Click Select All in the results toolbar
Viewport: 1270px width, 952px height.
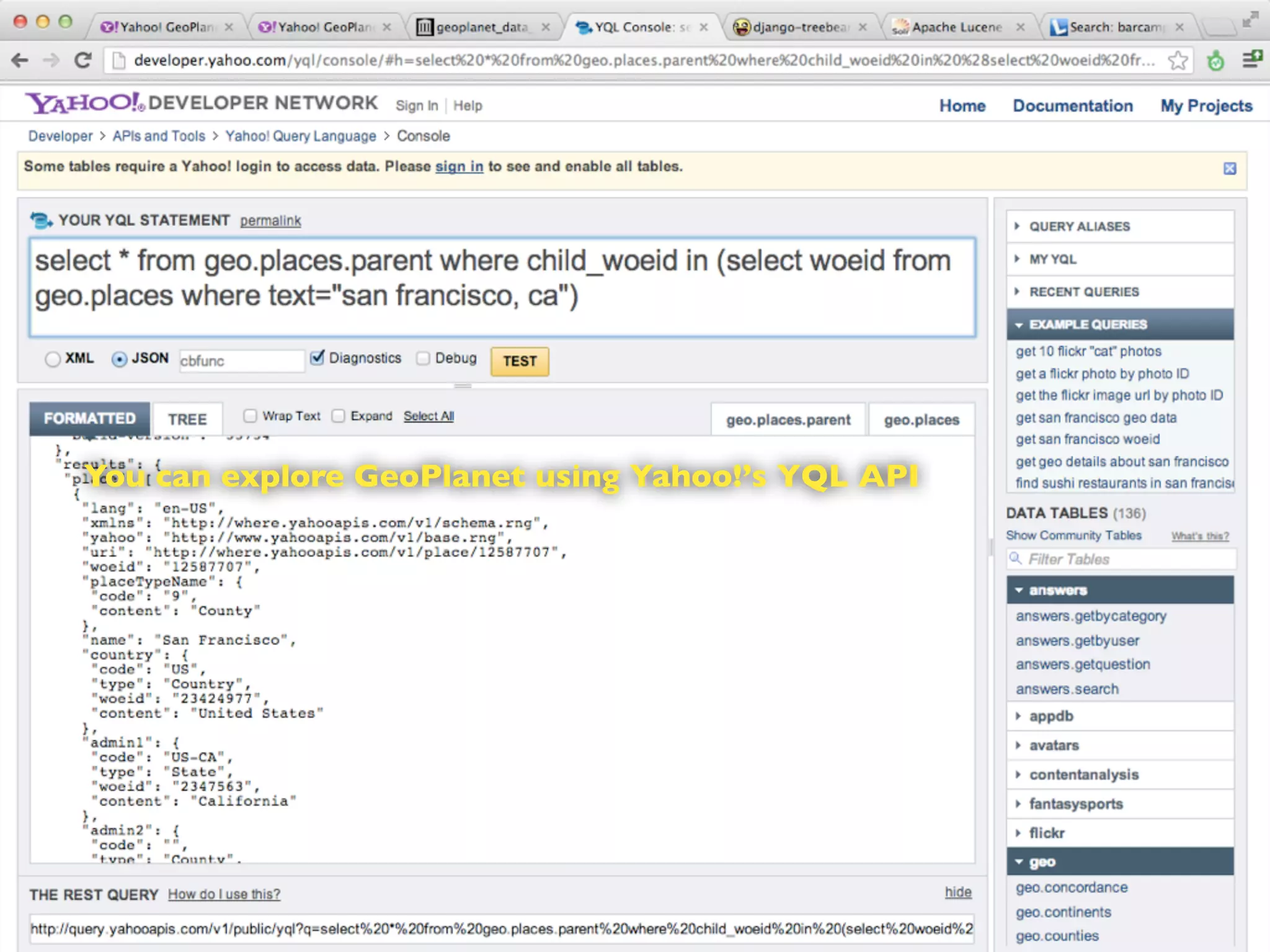click(429, 416)
